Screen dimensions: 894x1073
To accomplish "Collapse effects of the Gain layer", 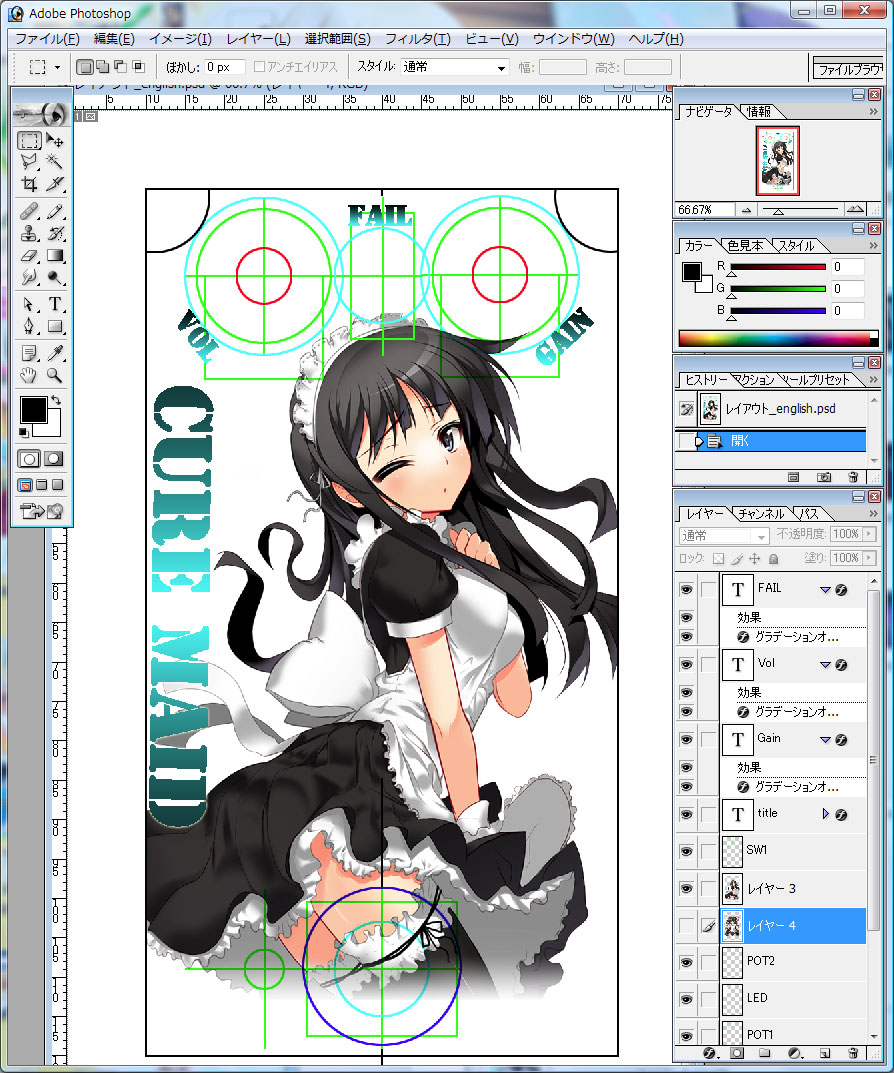I will pos(825,740).
